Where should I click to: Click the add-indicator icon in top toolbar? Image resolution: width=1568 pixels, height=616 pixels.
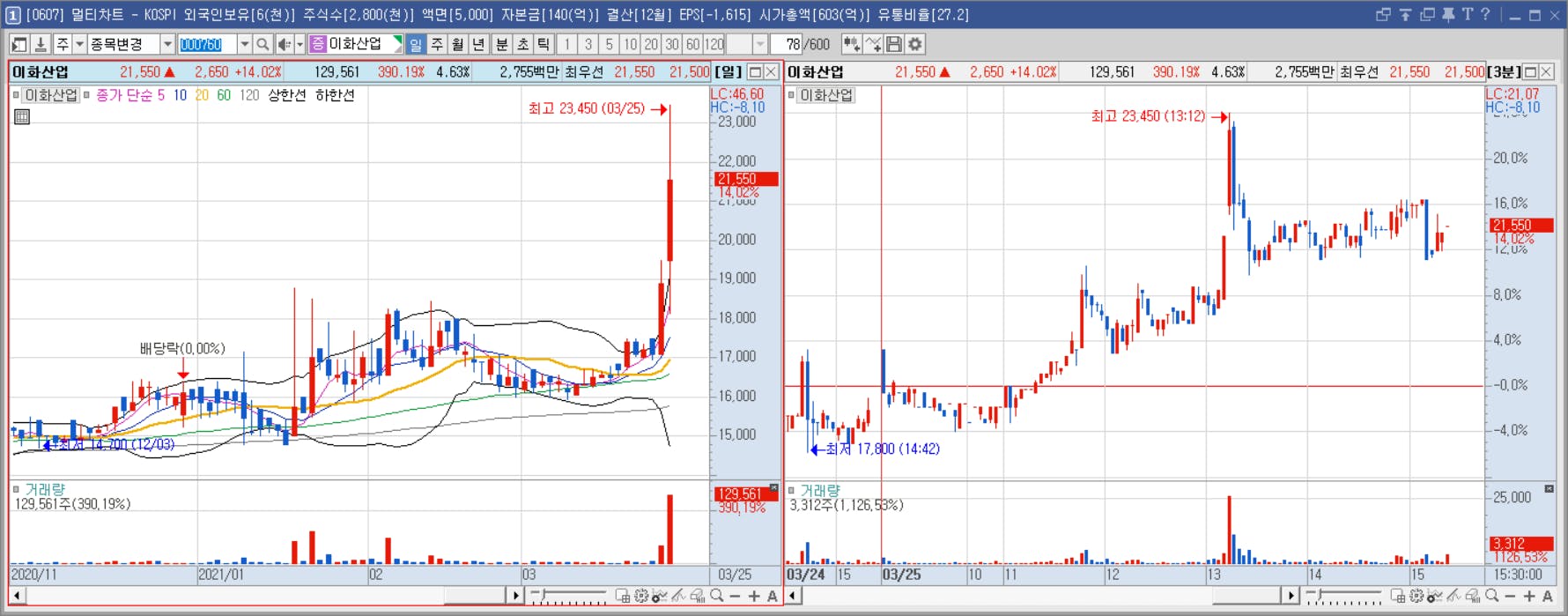tap(852, 44)
